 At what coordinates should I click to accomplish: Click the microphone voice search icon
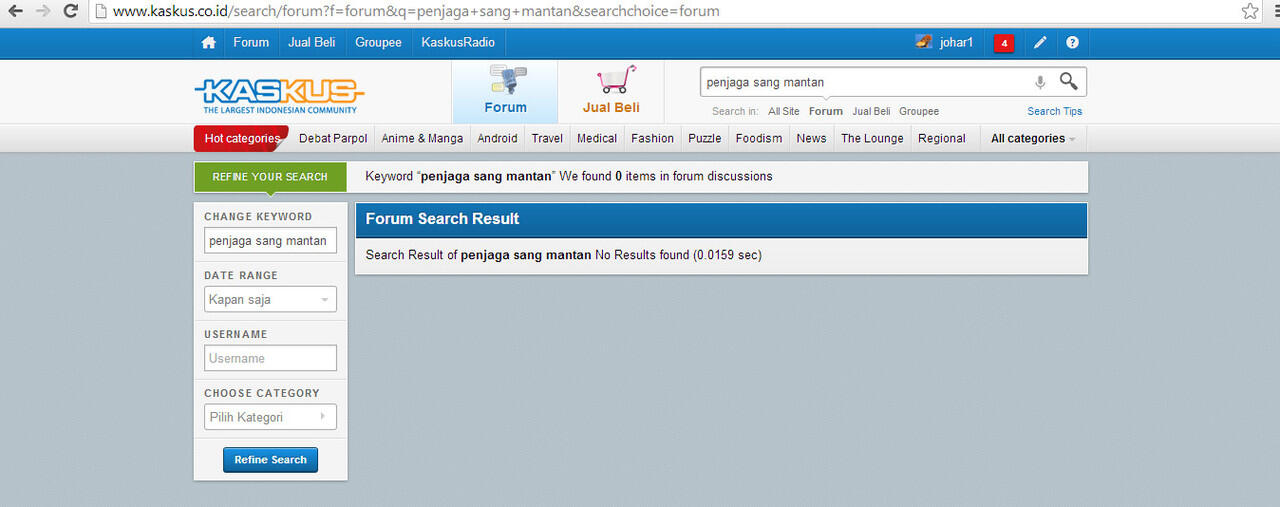[1040, 82]
